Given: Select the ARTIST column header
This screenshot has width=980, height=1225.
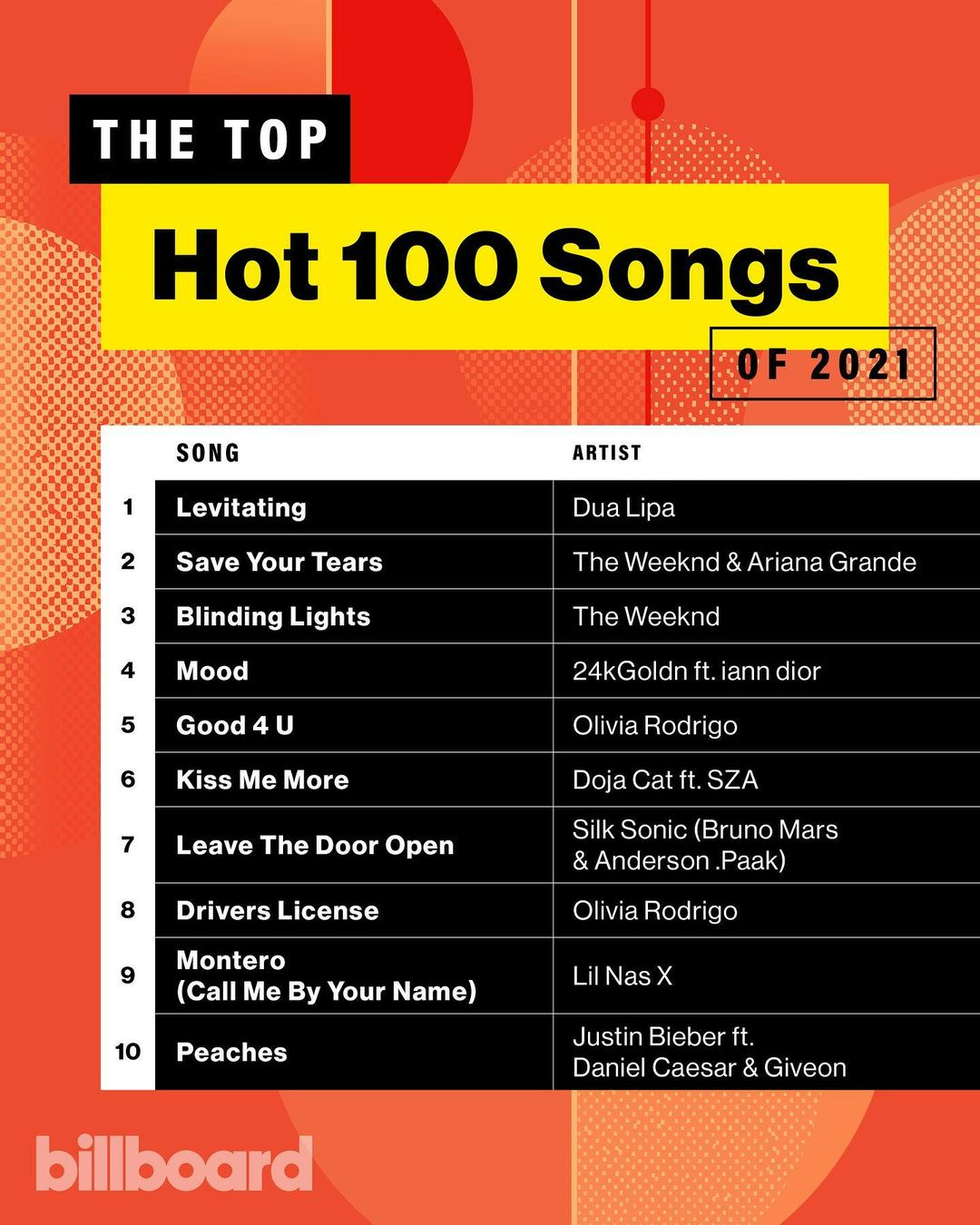Looking at the screenshot, I should (606, 453).
